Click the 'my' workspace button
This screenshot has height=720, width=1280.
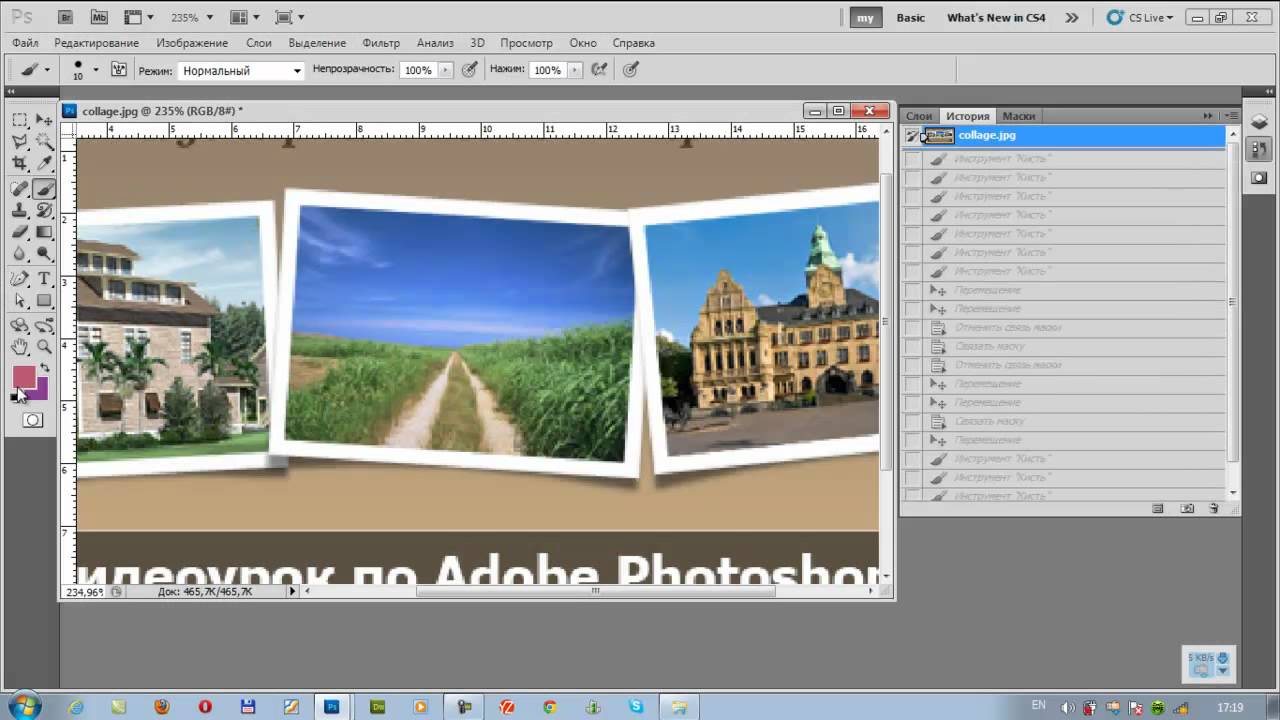point(864,18)
